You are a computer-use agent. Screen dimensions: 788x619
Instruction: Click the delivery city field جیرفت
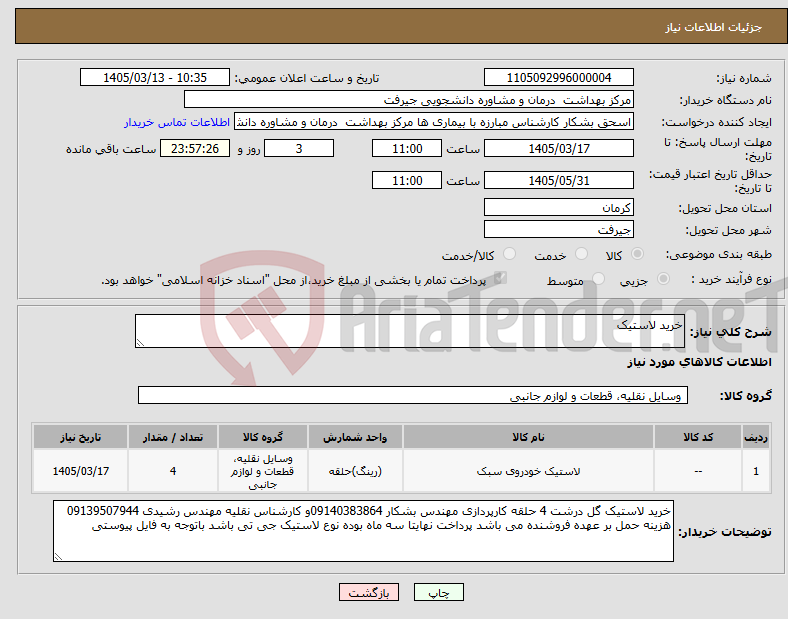tap(559, 229)
